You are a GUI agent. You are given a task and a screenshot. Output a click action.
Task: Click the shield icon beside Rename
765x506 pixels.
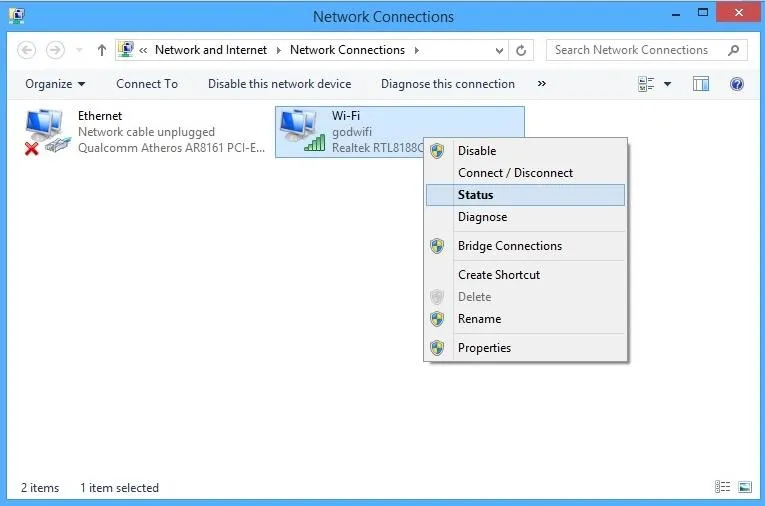pyautogui.click(x=437, y=319)
